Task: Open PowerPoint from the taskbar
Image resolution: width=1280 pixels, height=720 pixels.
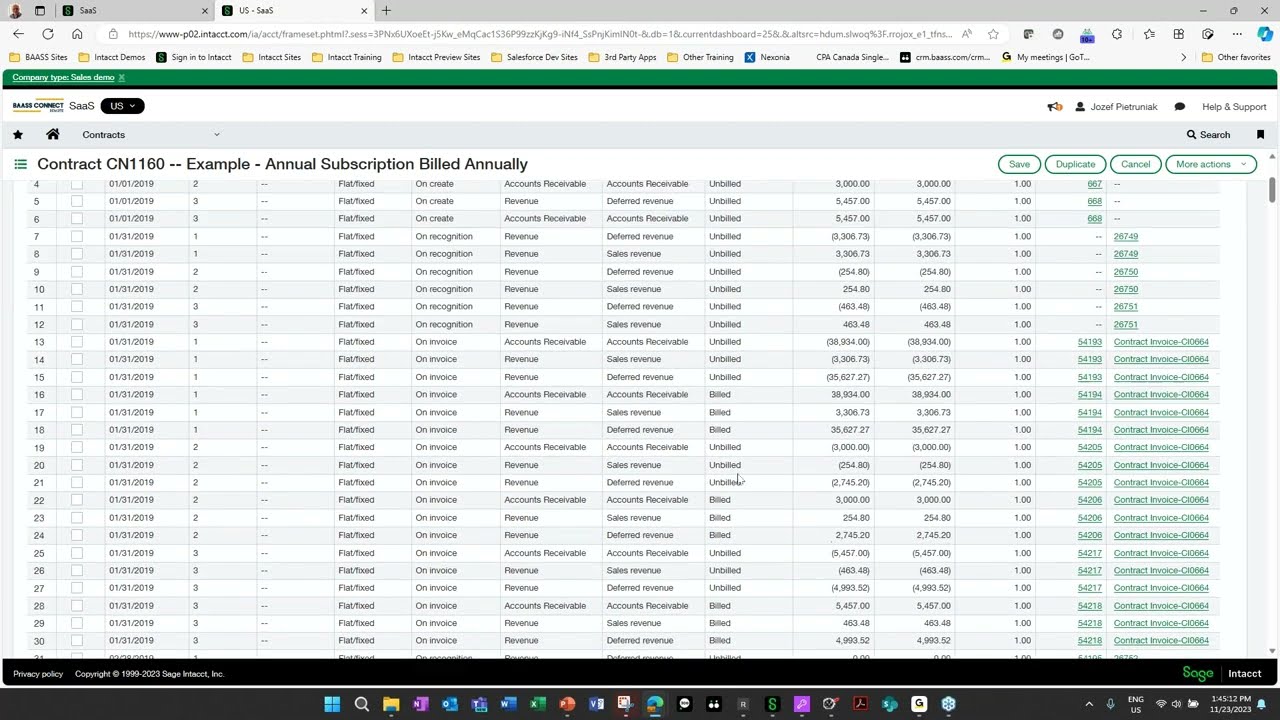Action: [567, 704]
